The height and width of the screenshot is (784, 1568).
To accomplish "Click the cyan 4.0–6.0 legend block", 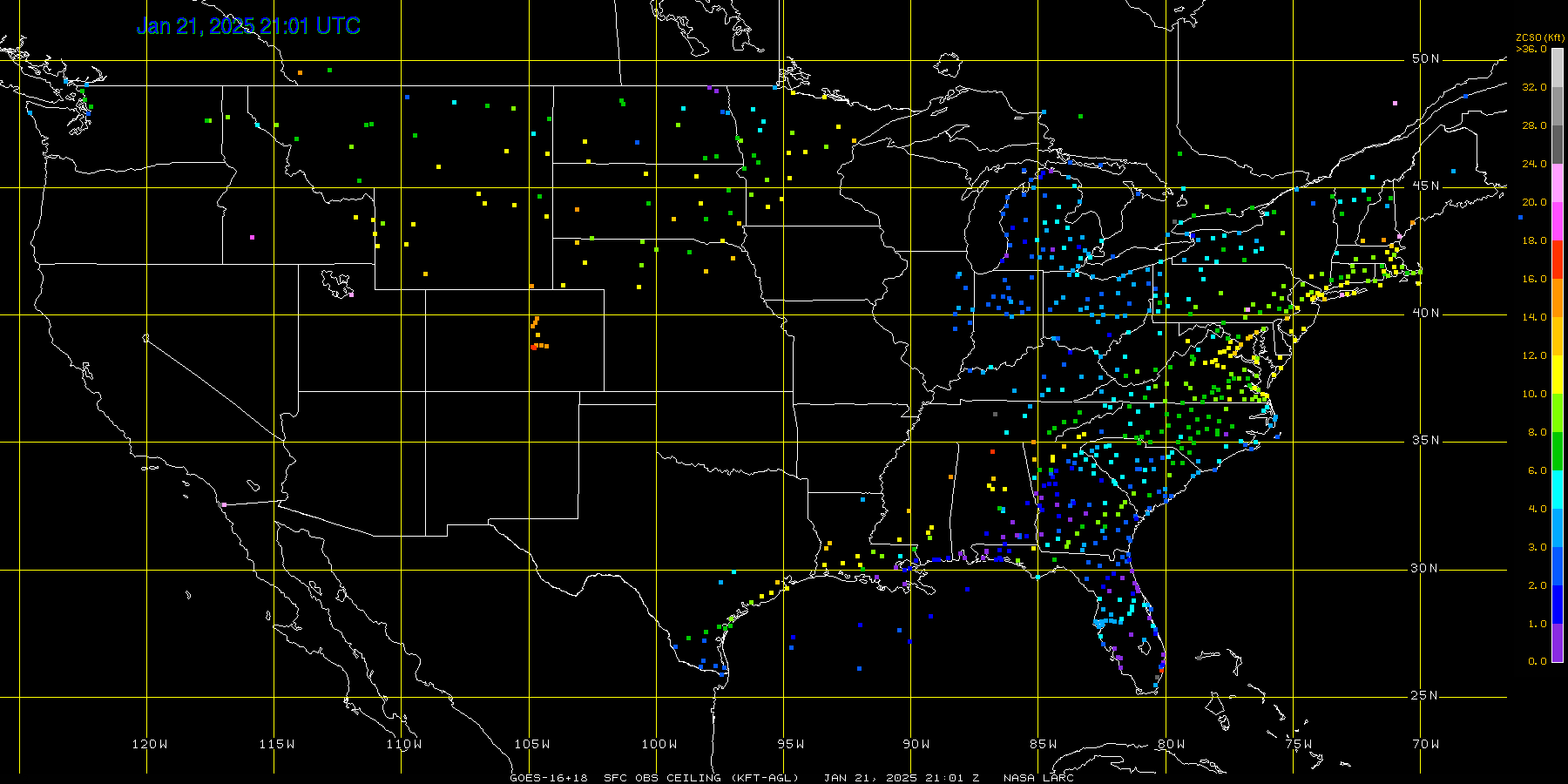I will (x=1558, y=490).
